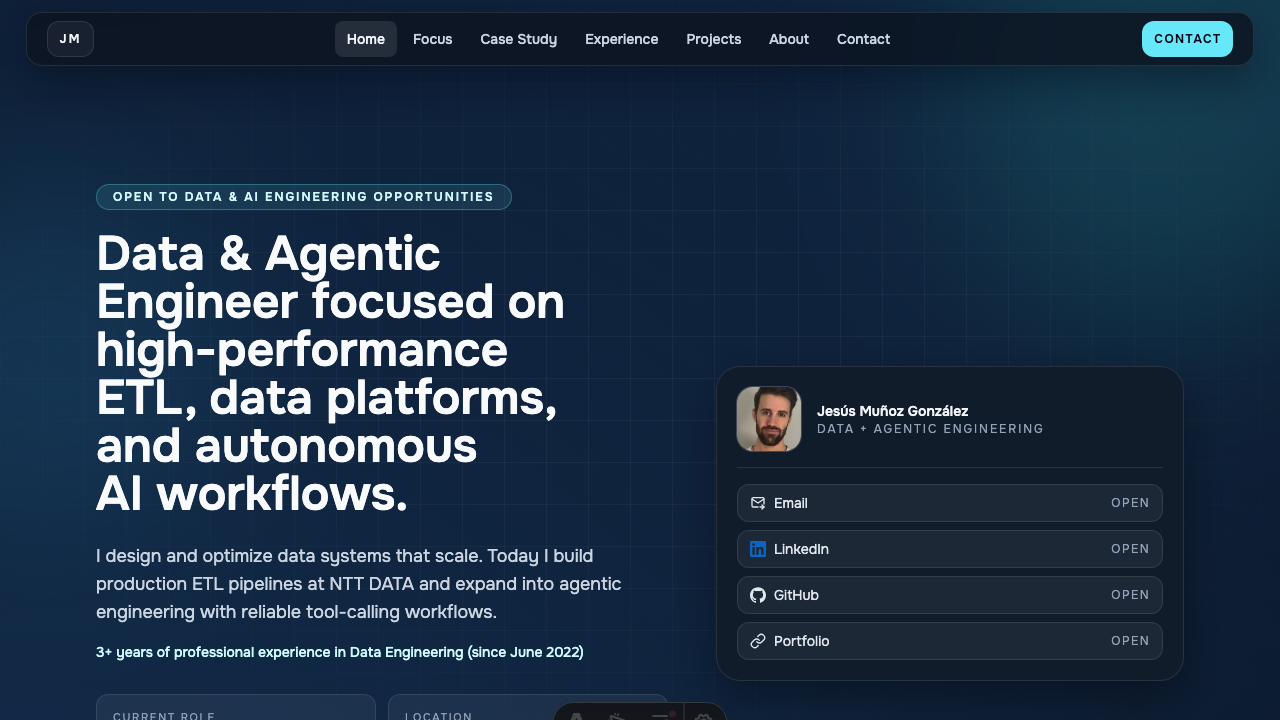Open the settings gear in the floating toolbar
Screen dimensions: 1280x720
(x=703, y=718)
